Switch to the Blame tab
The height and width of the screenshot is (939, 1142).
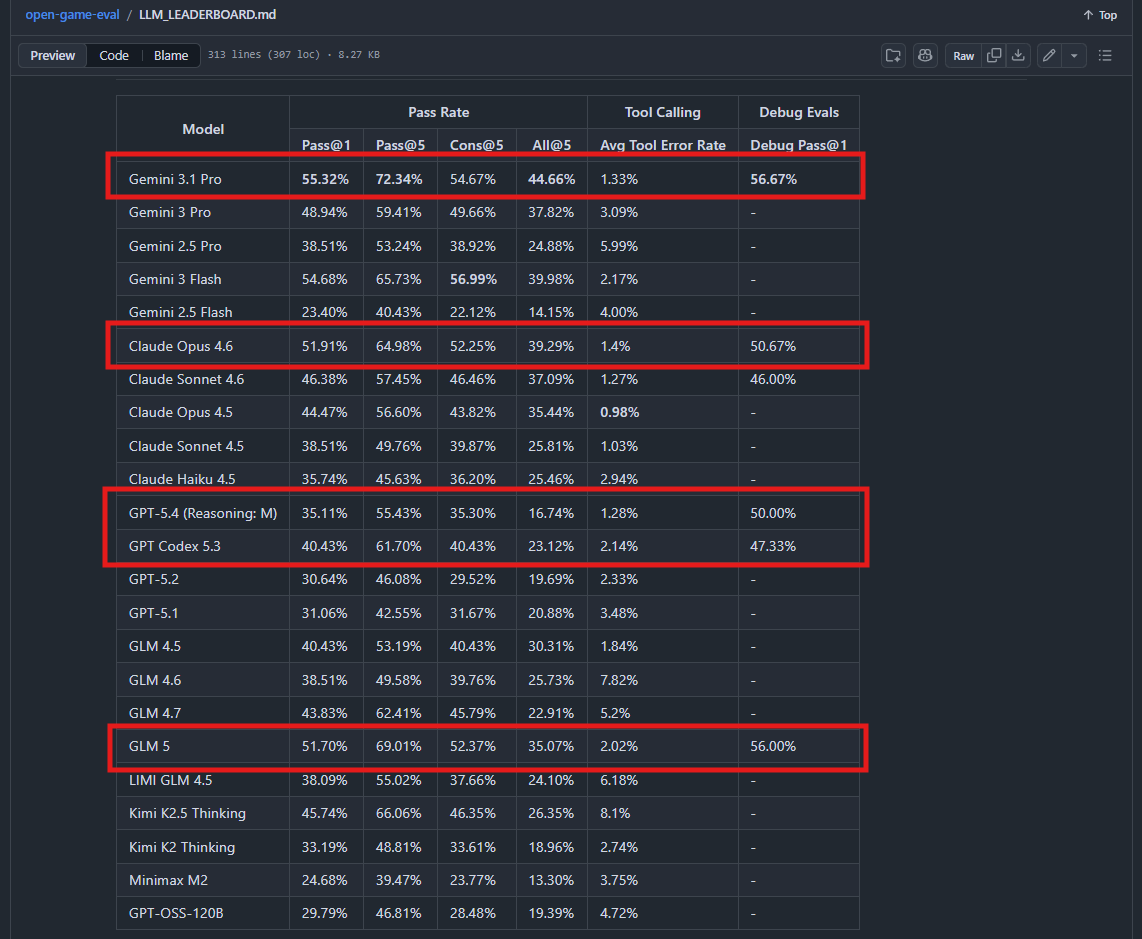click(171, 55)
